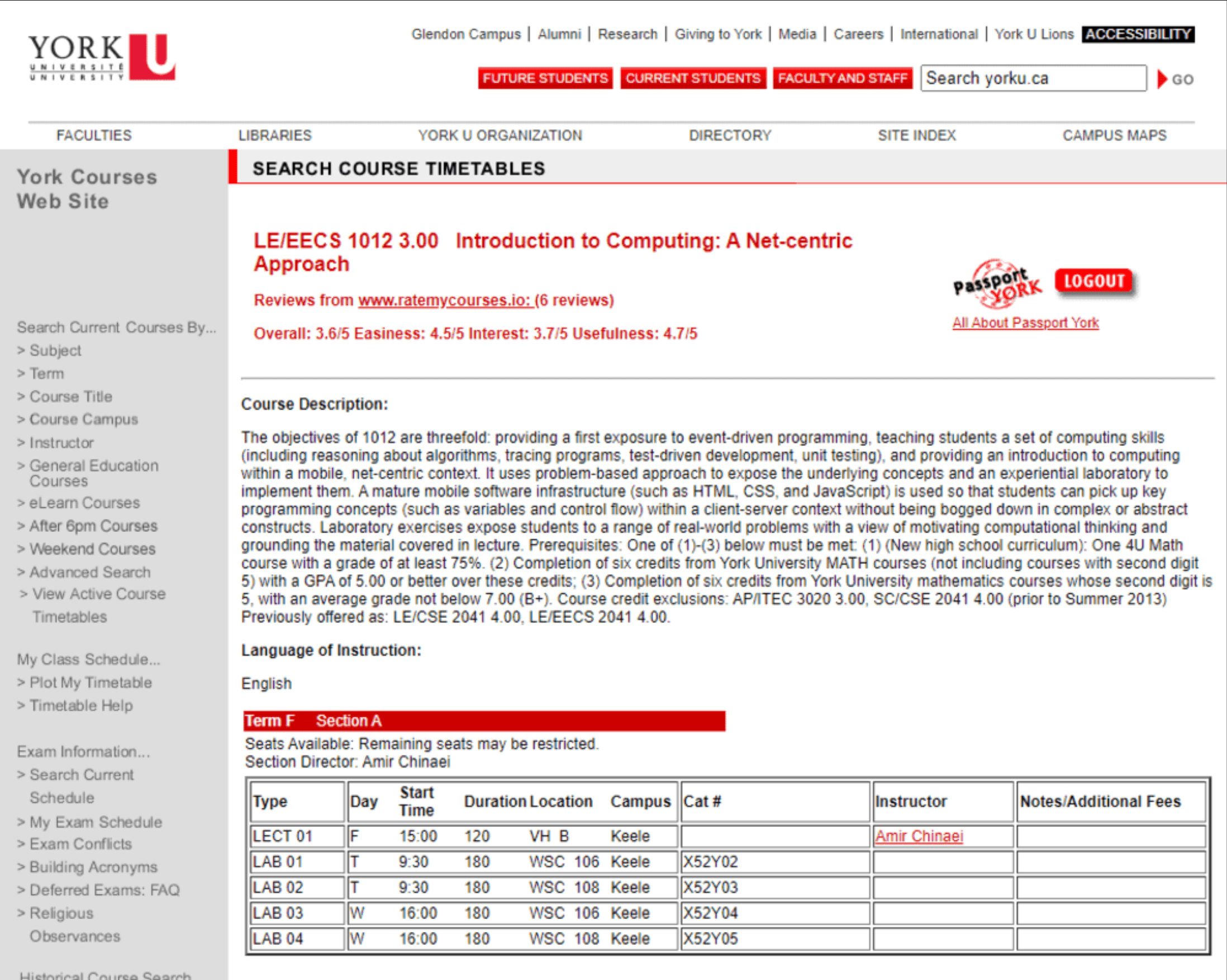This screenshot has height=980, width=1227.
Task: Open the www.ratemycourses.io reviews link
Action: tap(445, 300)
